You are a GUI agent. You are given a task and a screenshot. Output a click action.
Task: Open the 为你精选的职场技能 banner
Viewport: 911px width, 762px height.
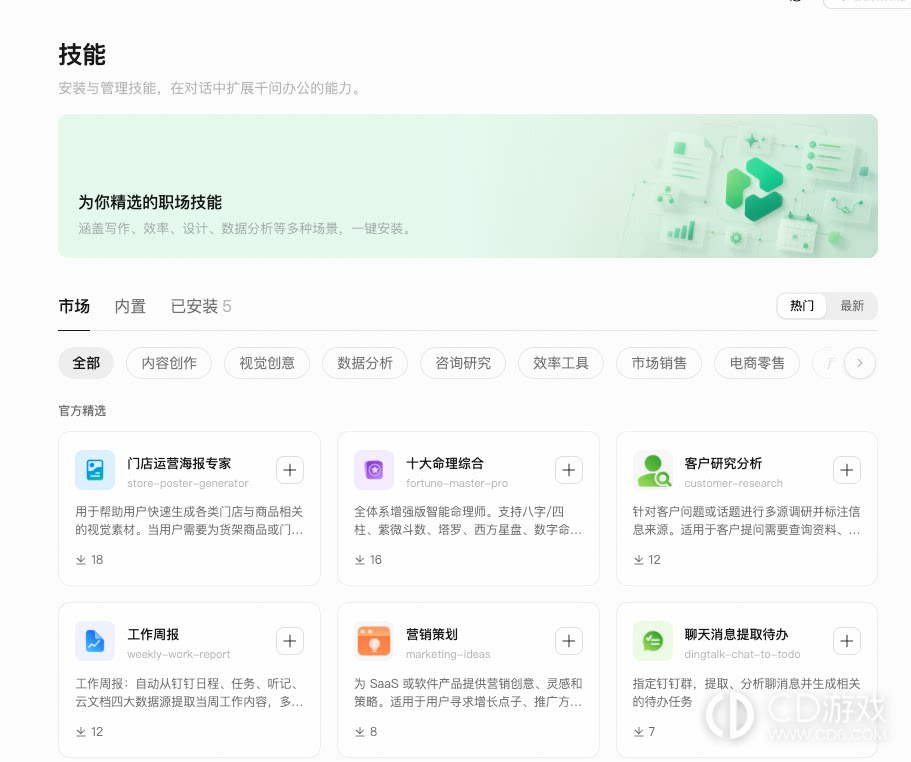(468, 186)
